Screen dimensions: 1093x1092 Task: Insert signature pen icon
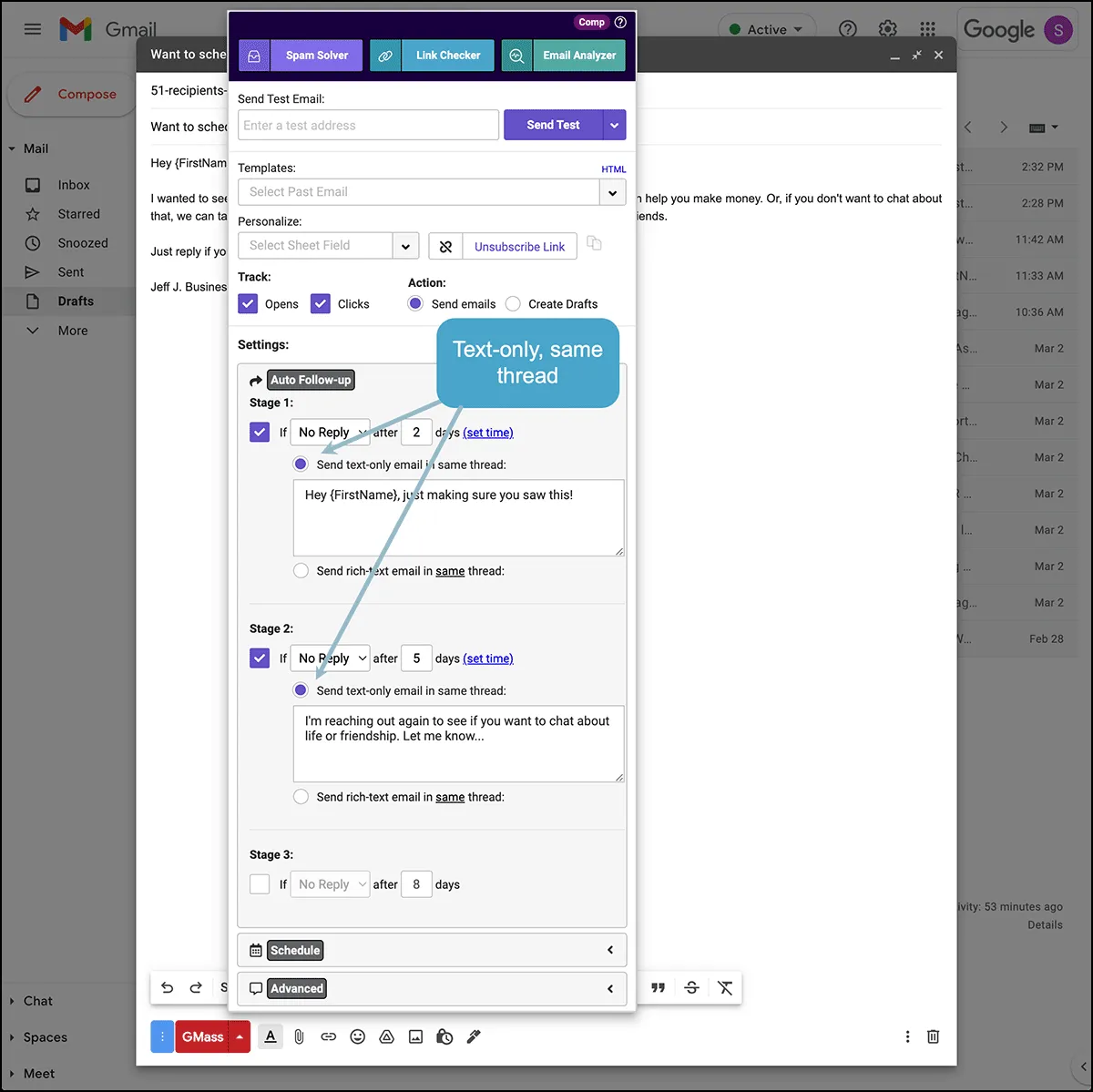click(474, 1036)
